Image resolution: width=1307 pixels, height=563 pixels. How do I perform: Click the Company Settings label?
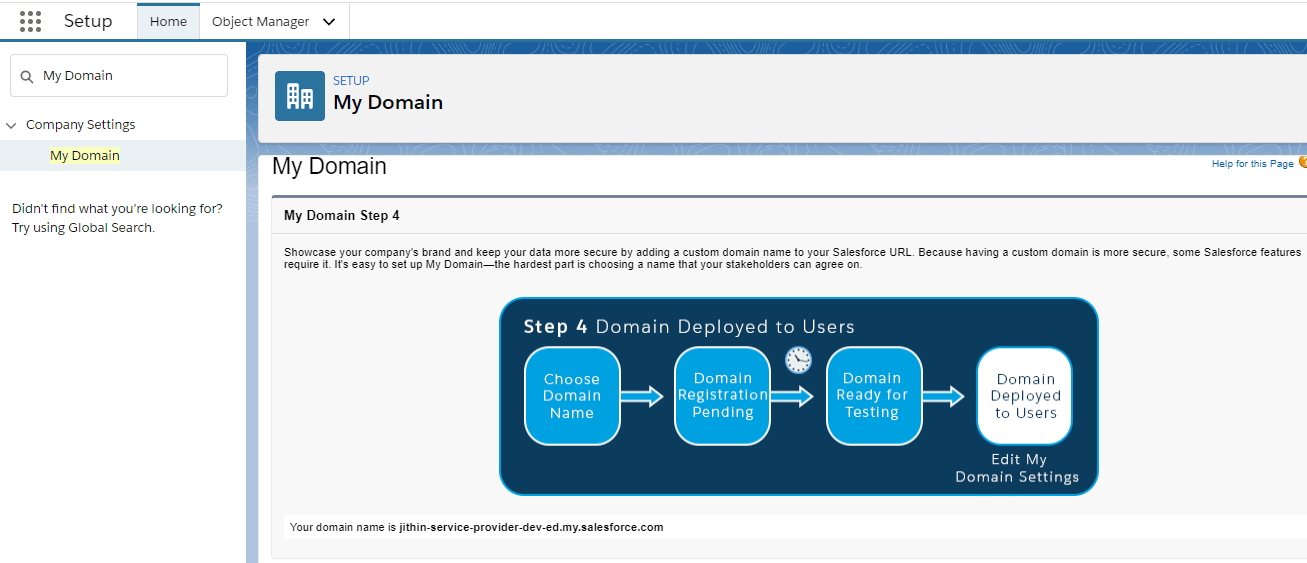(81, 125)
